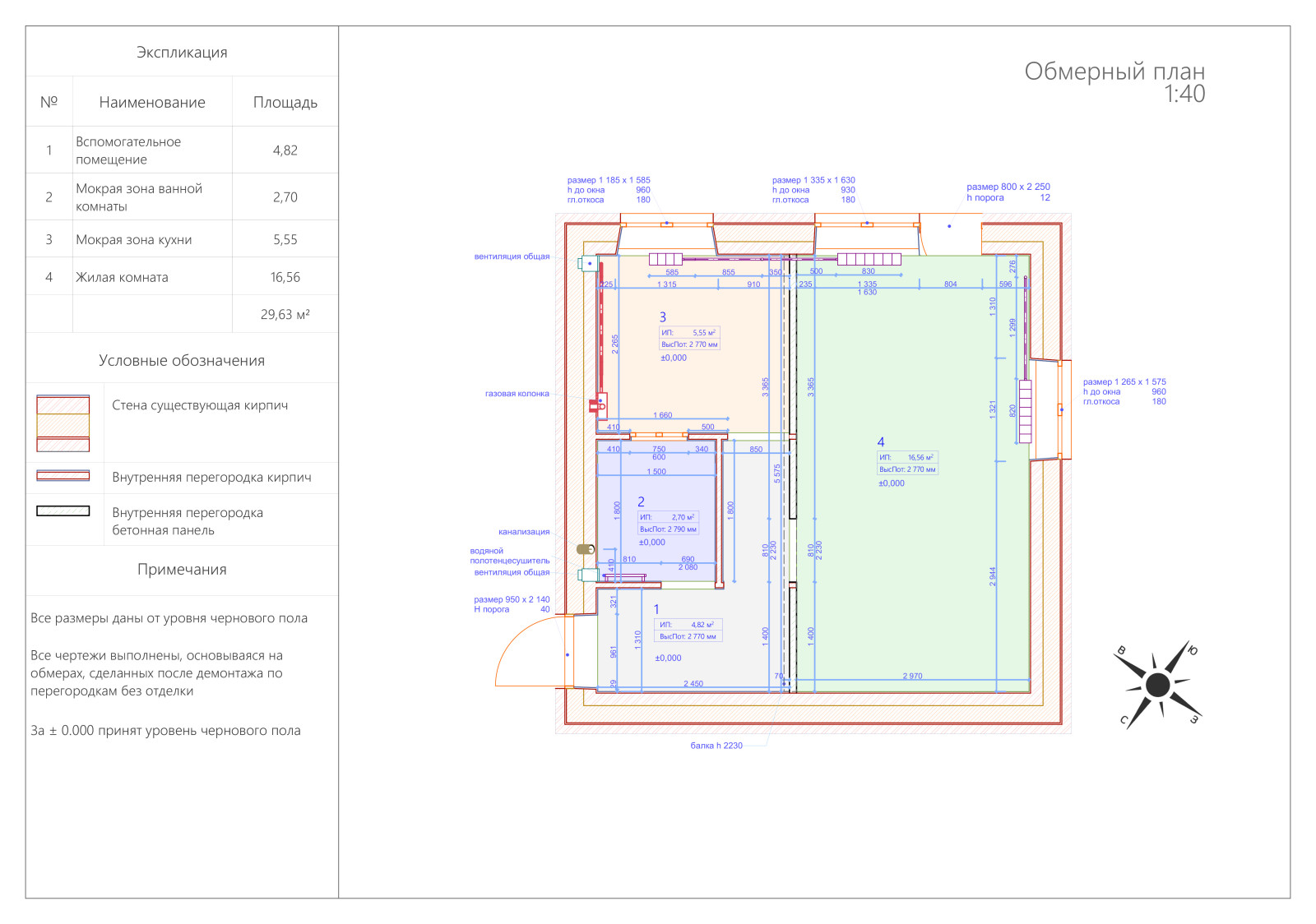The height and width of the screenshot is (924, 1316).
Task: Select the entrance door swing arc
Action: (526, 649)
